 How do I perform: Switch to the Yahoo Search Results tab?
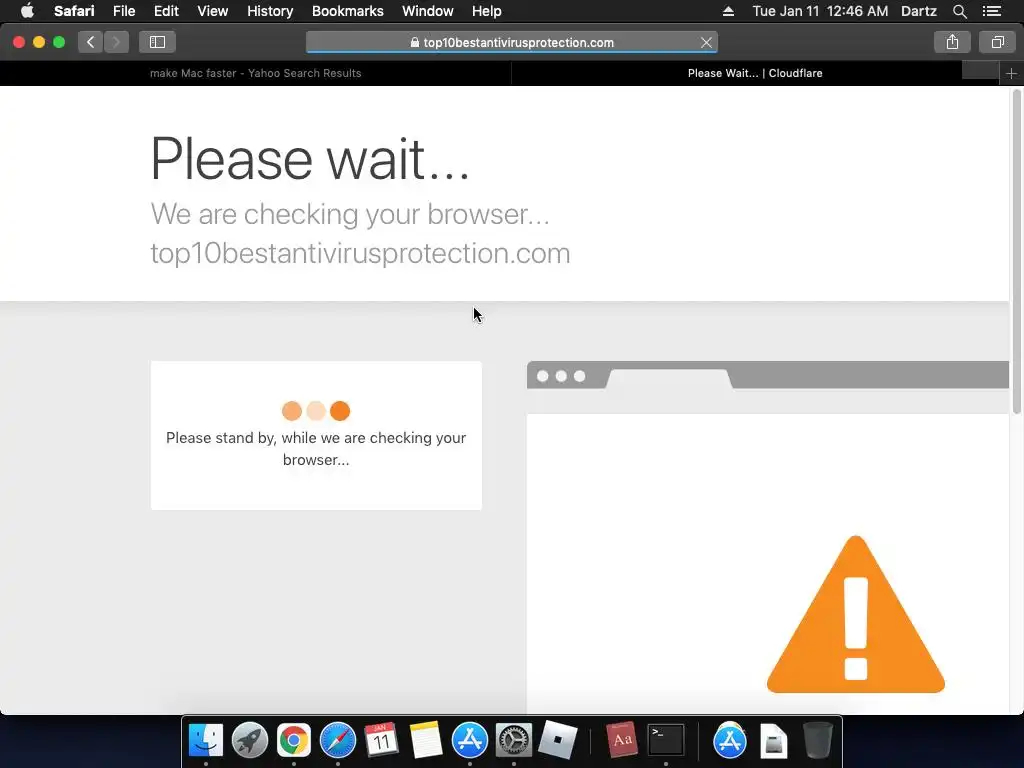click(255, 73)
